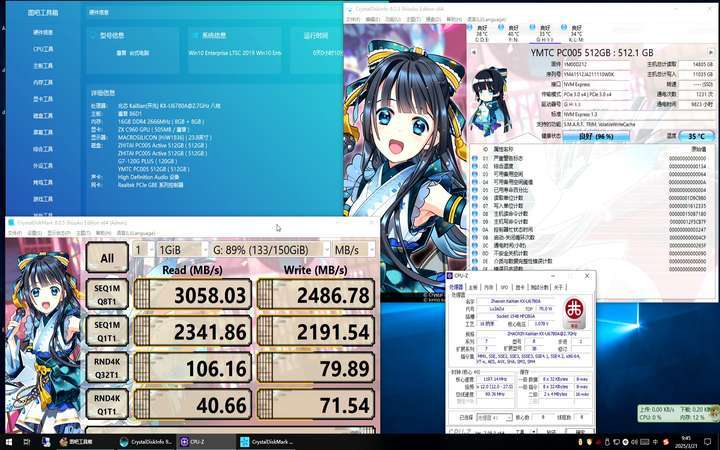Select the F: N: disk tab at 40°C

point(512,34)
